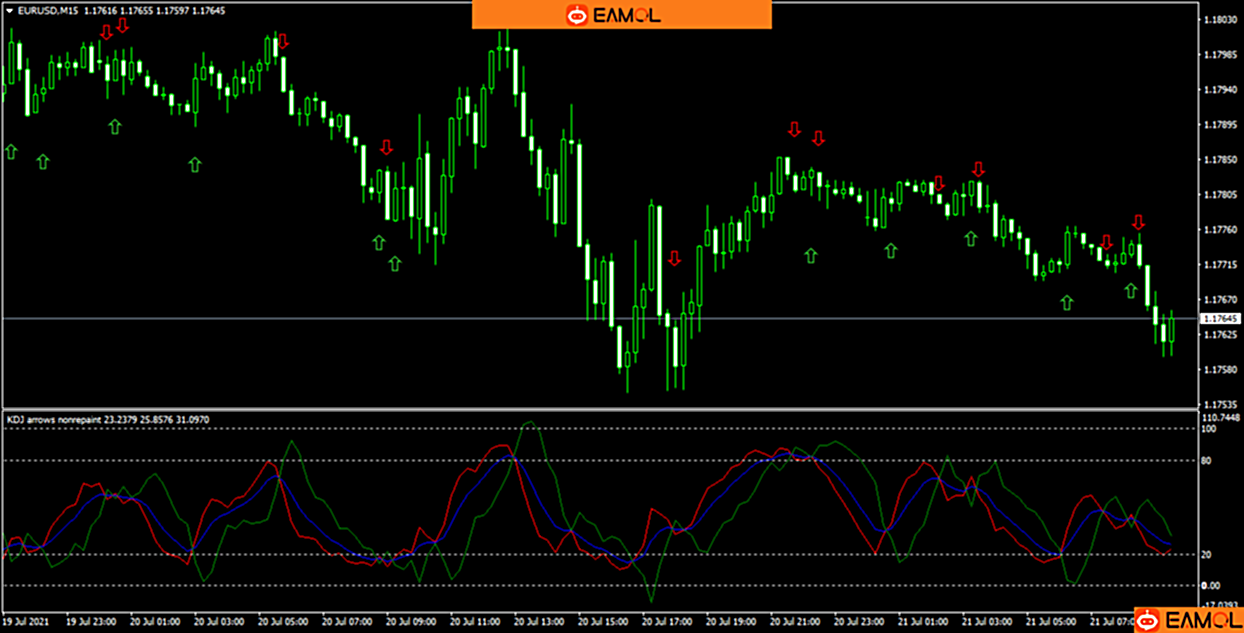Expand the triangle beside EURUSD,M15 title
Image resolution: width=1244 pixels, height=633 pixels.
(x=9, y=9)
